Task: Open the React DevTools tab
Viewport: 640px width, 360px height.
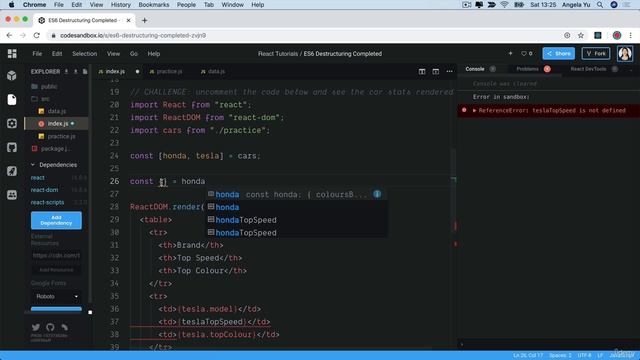Action: point(588,69)
